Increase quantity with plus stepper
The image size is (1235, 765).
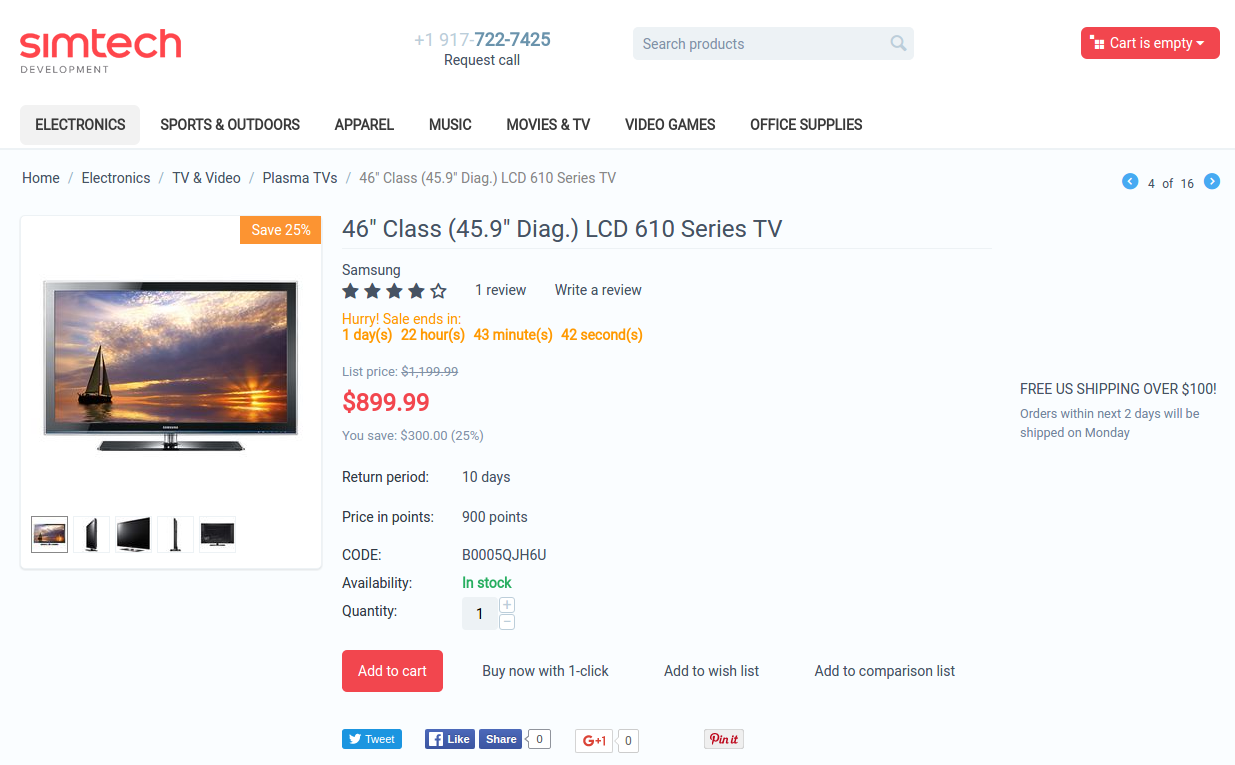[507, 605]
